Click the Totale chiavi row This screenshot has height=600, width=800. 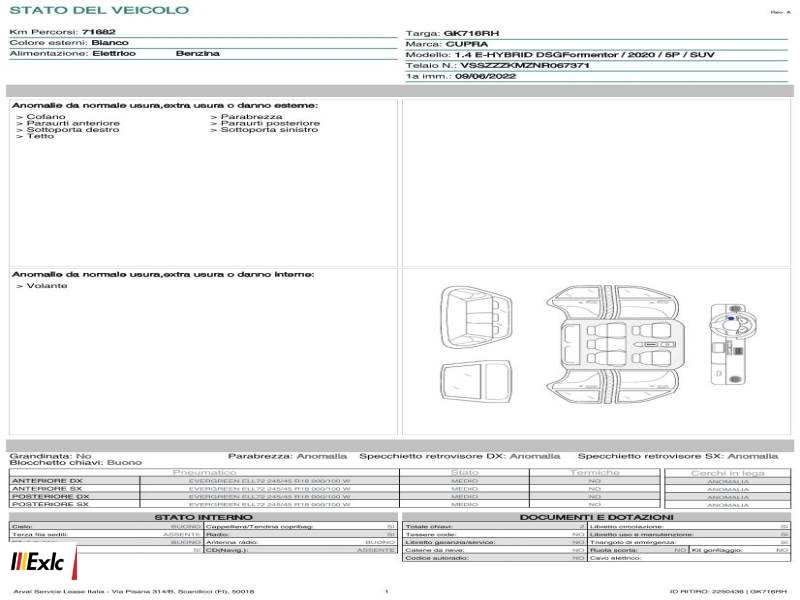click(x=494, y=526)
